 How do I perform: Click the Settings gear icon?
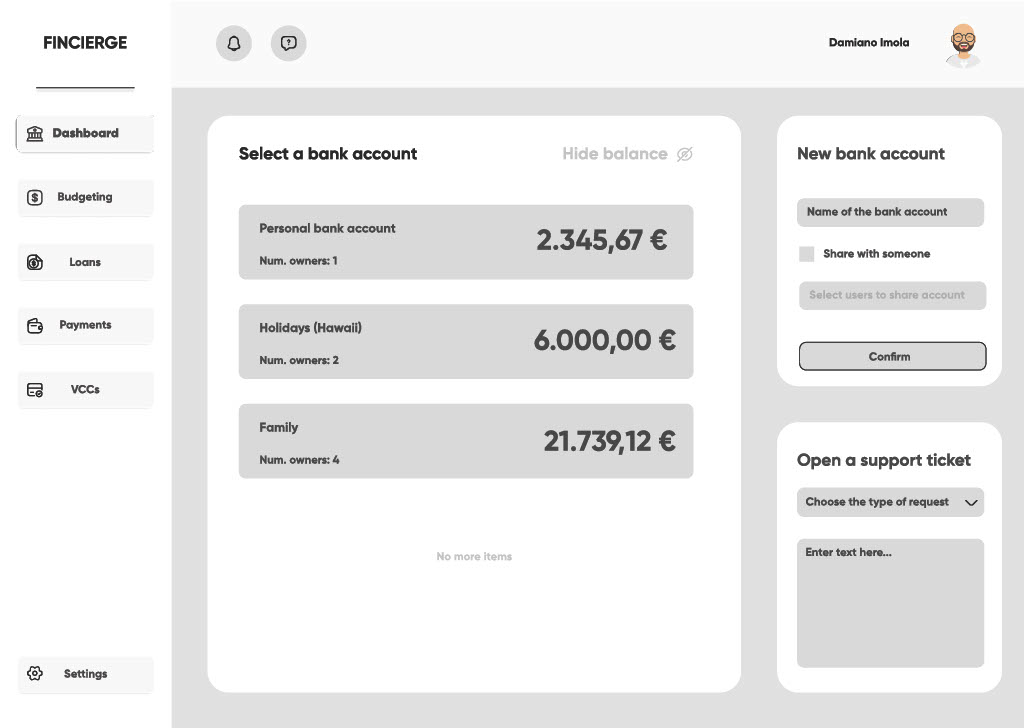pos(35,674)
